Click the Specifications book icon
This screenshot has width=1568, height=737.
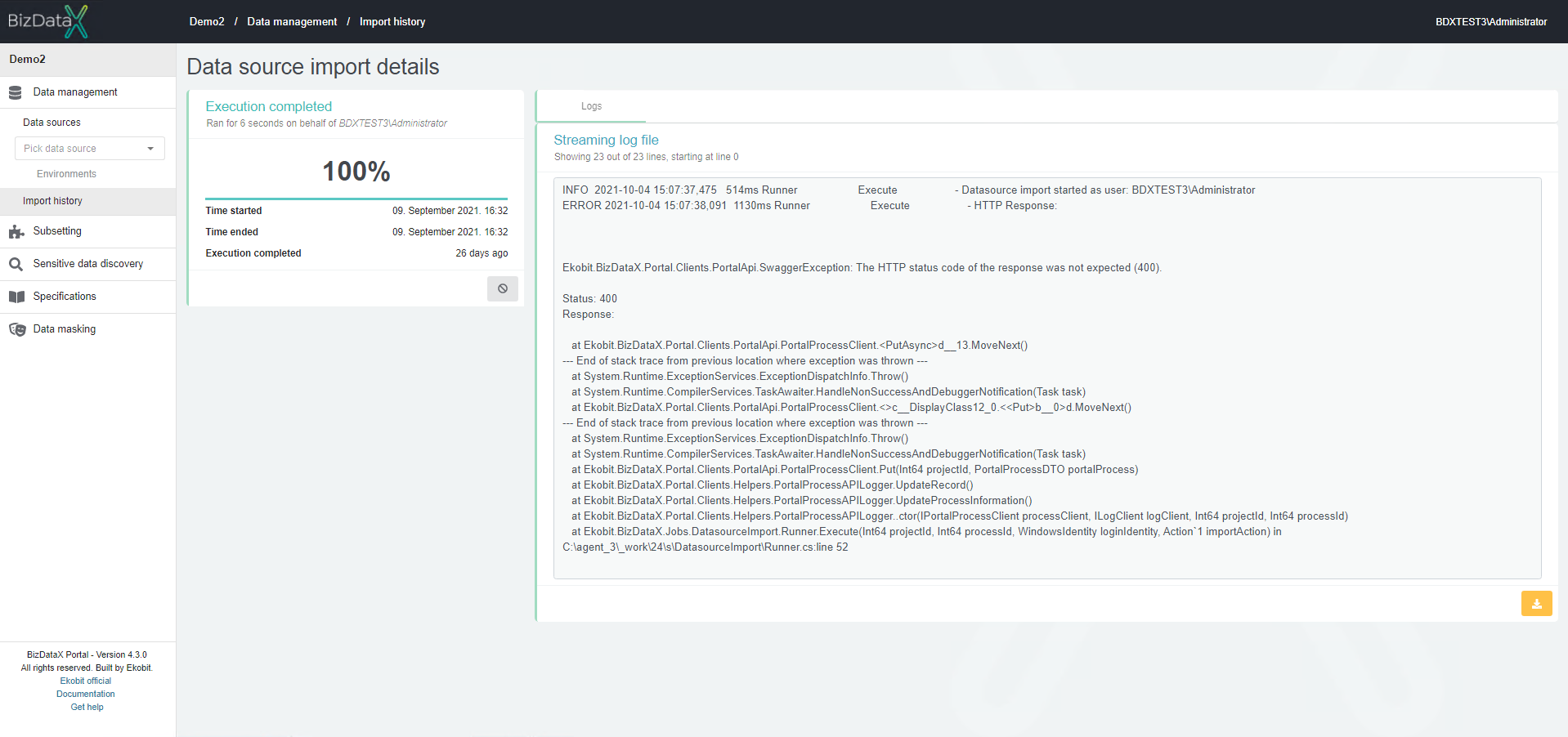(x=16, y=297)
